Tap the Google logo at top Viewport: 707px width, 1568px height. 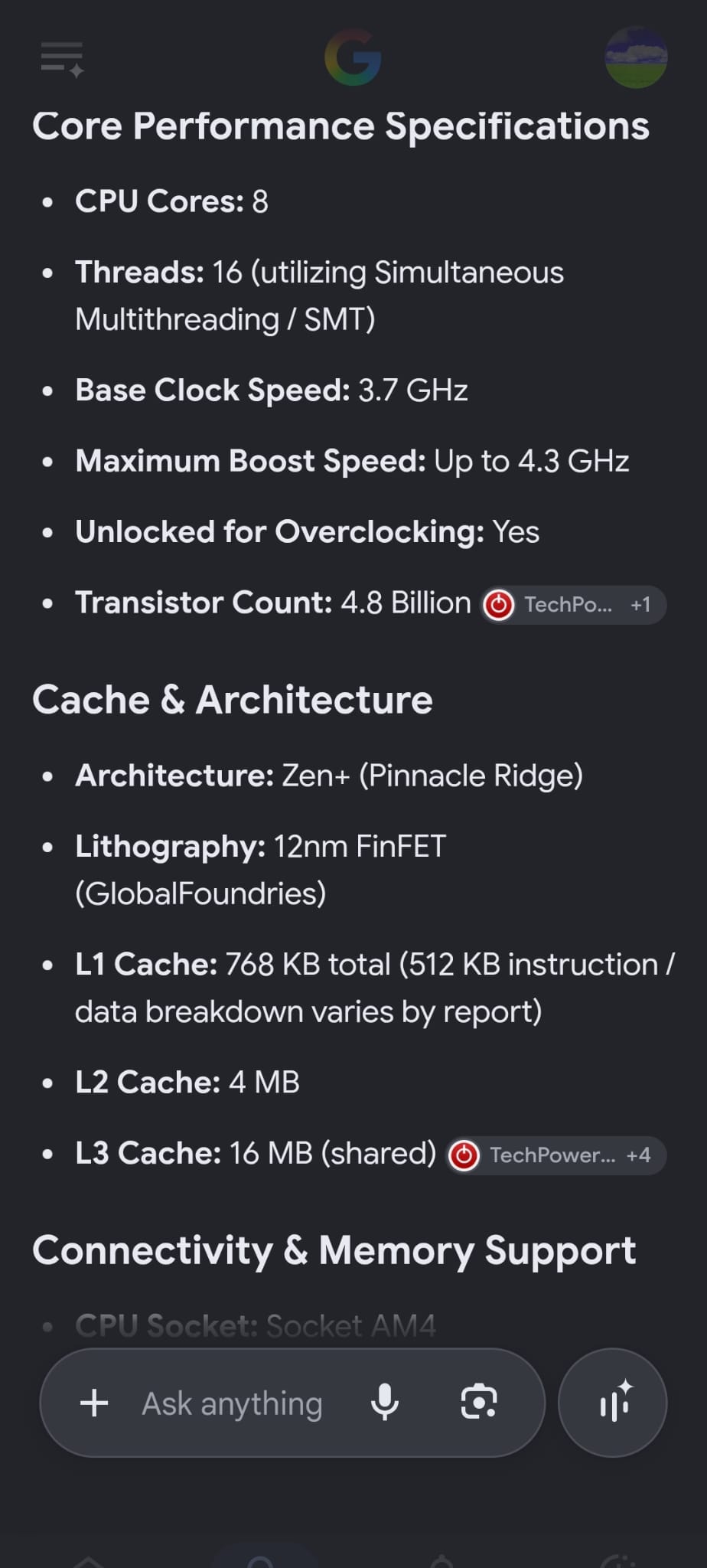tap(353, 57)
